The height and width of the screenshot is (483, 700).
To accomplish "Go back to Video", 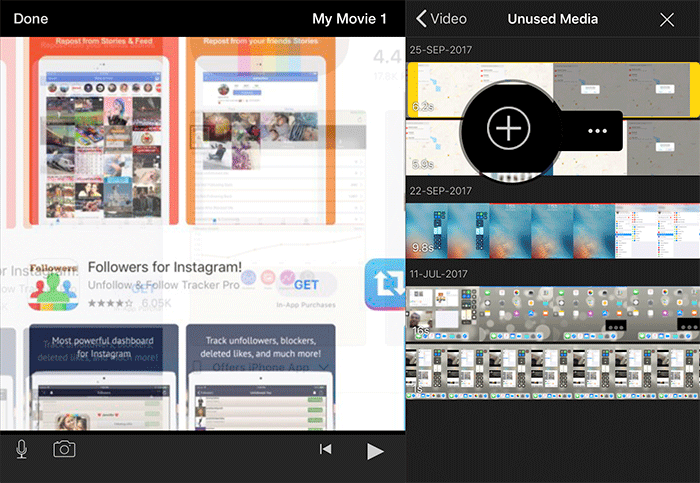I will [x=441, y=19].
